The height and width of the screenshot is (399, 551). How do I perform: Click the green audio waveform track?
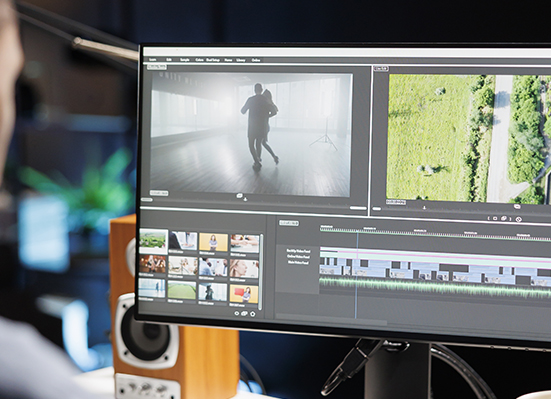tap(435, 287)
